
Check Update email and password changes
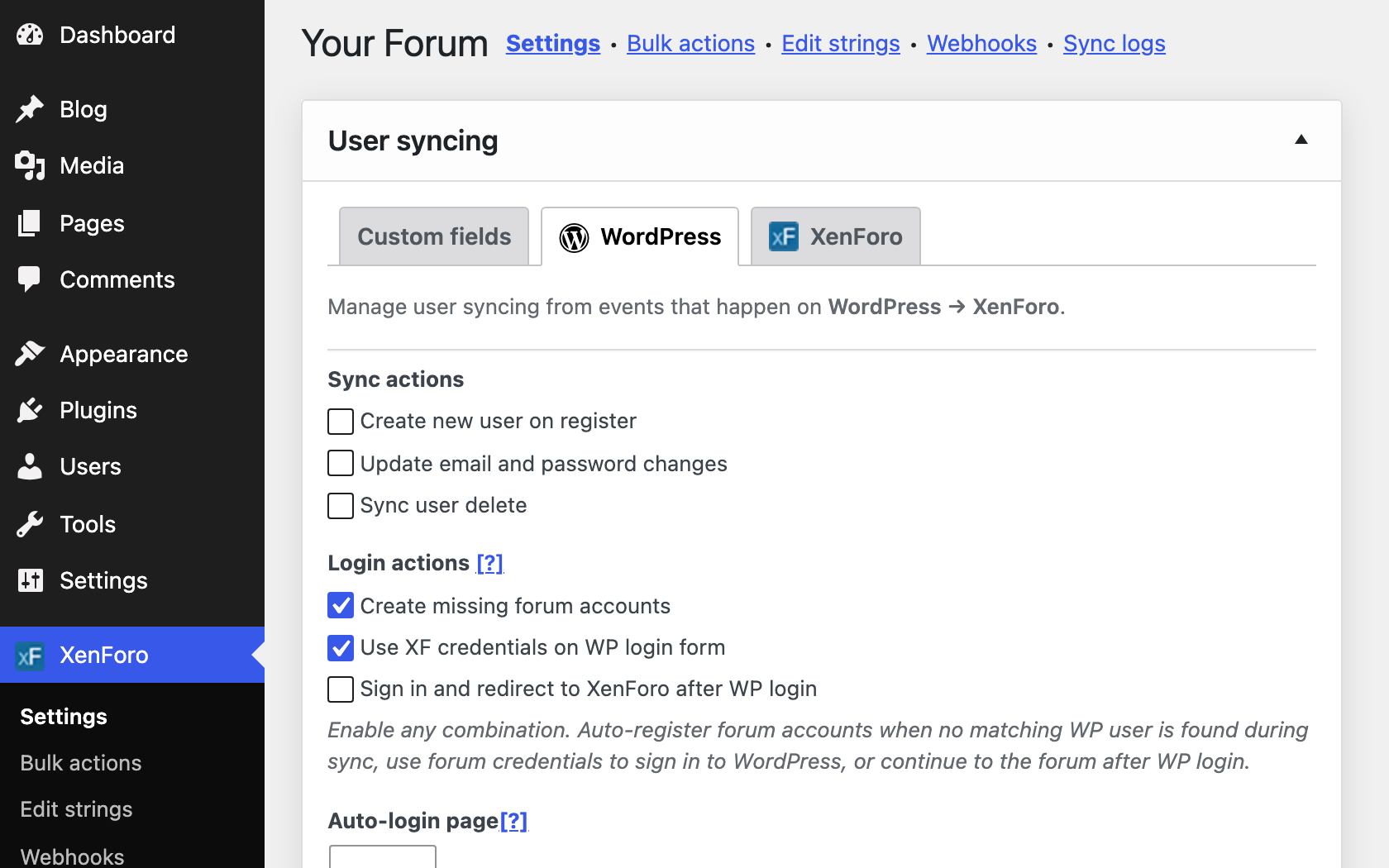pos(341,463)
